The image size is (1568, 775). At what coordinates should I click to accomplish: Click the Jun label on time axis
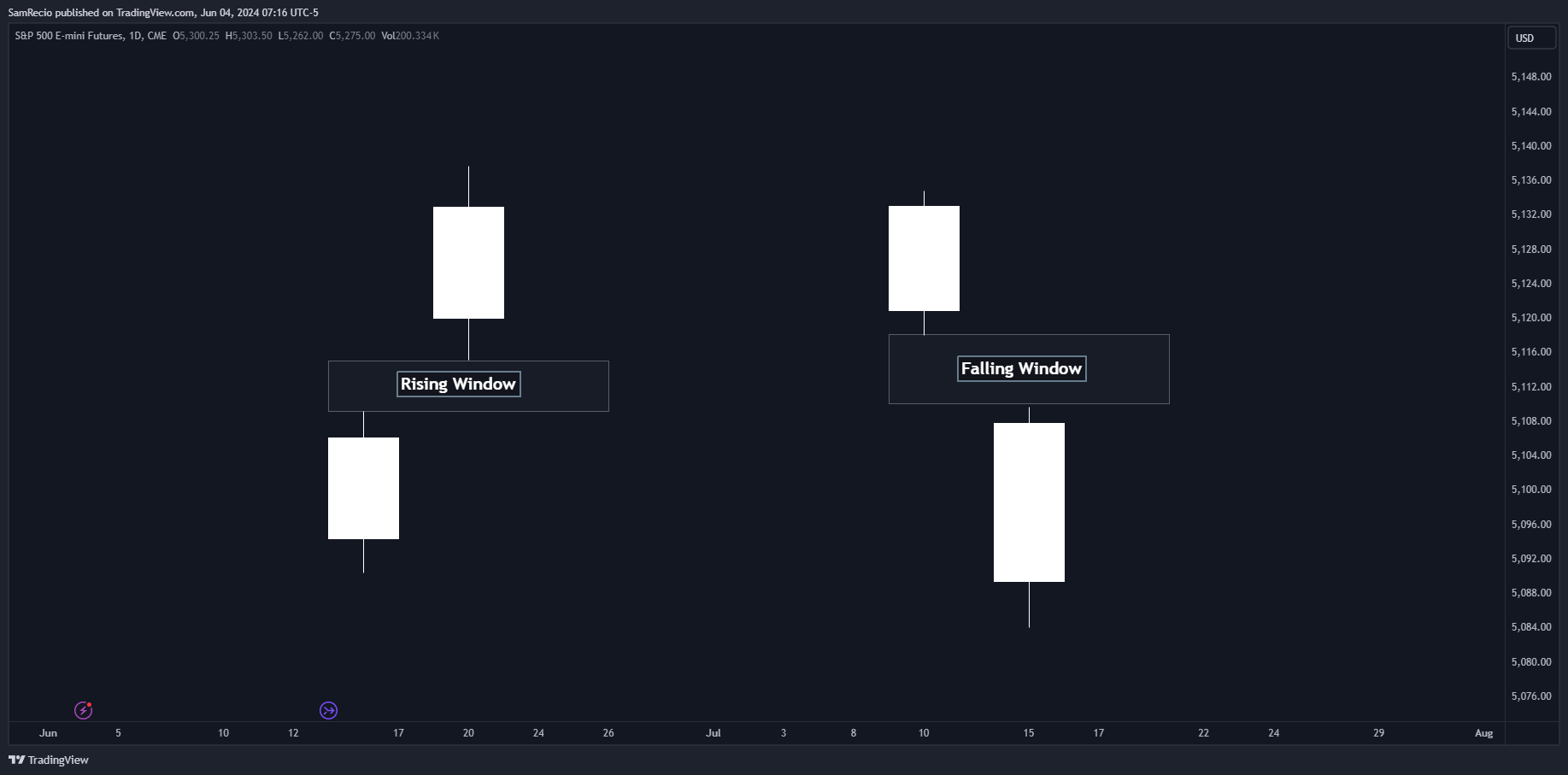(48, 733)
